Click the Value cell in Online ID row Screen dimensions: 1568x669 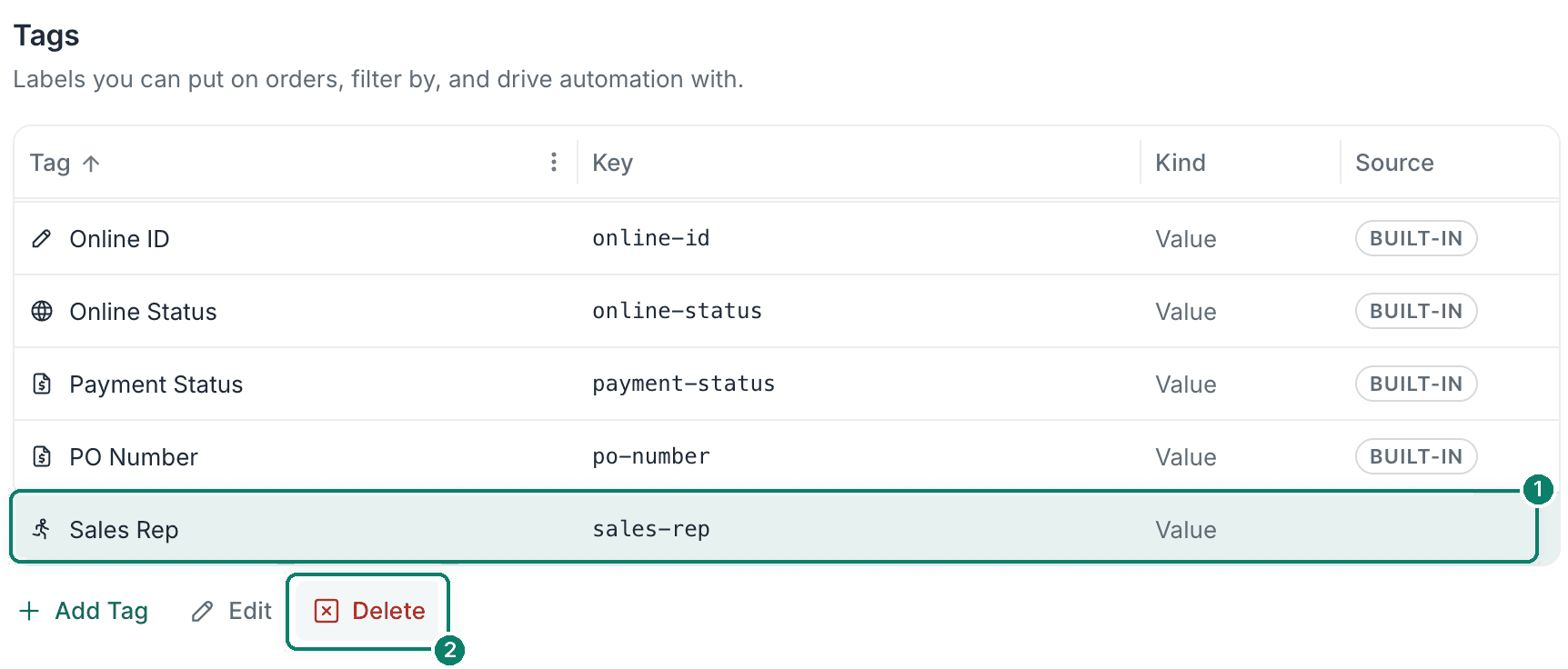click(x=1186, y=239)
